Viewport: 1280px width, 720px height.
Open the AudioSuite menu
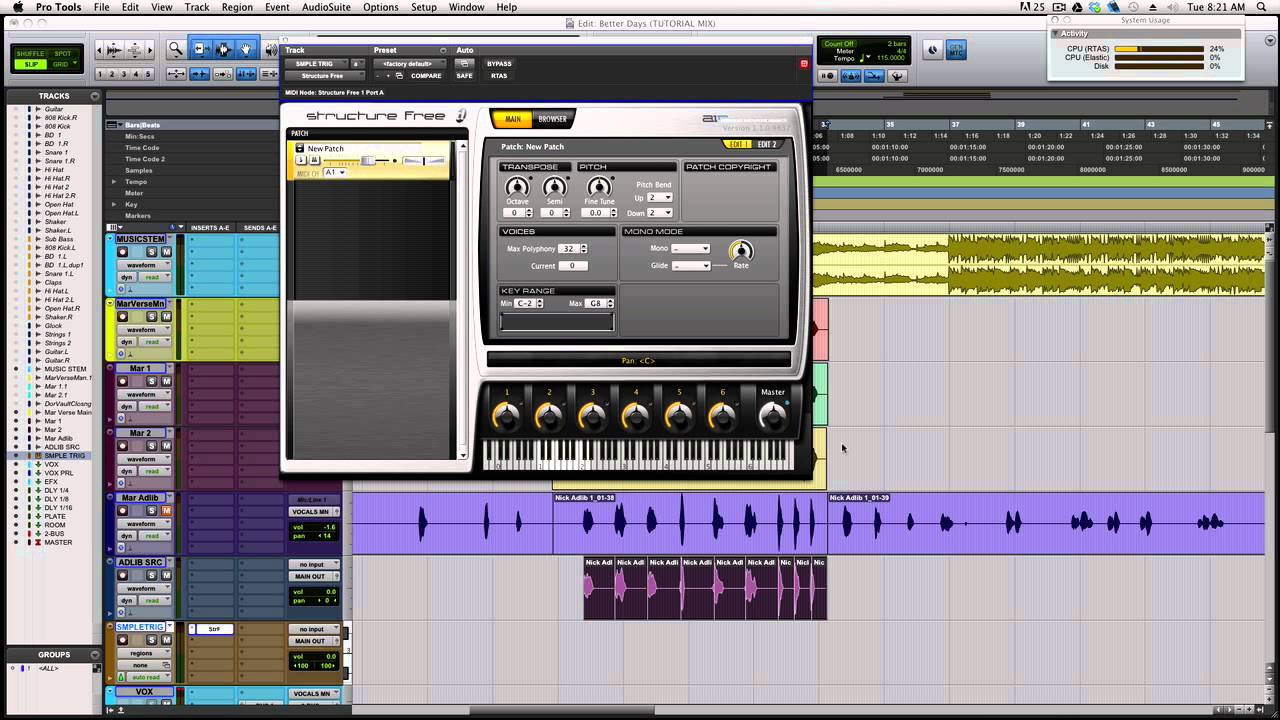[x=325, y=7]
